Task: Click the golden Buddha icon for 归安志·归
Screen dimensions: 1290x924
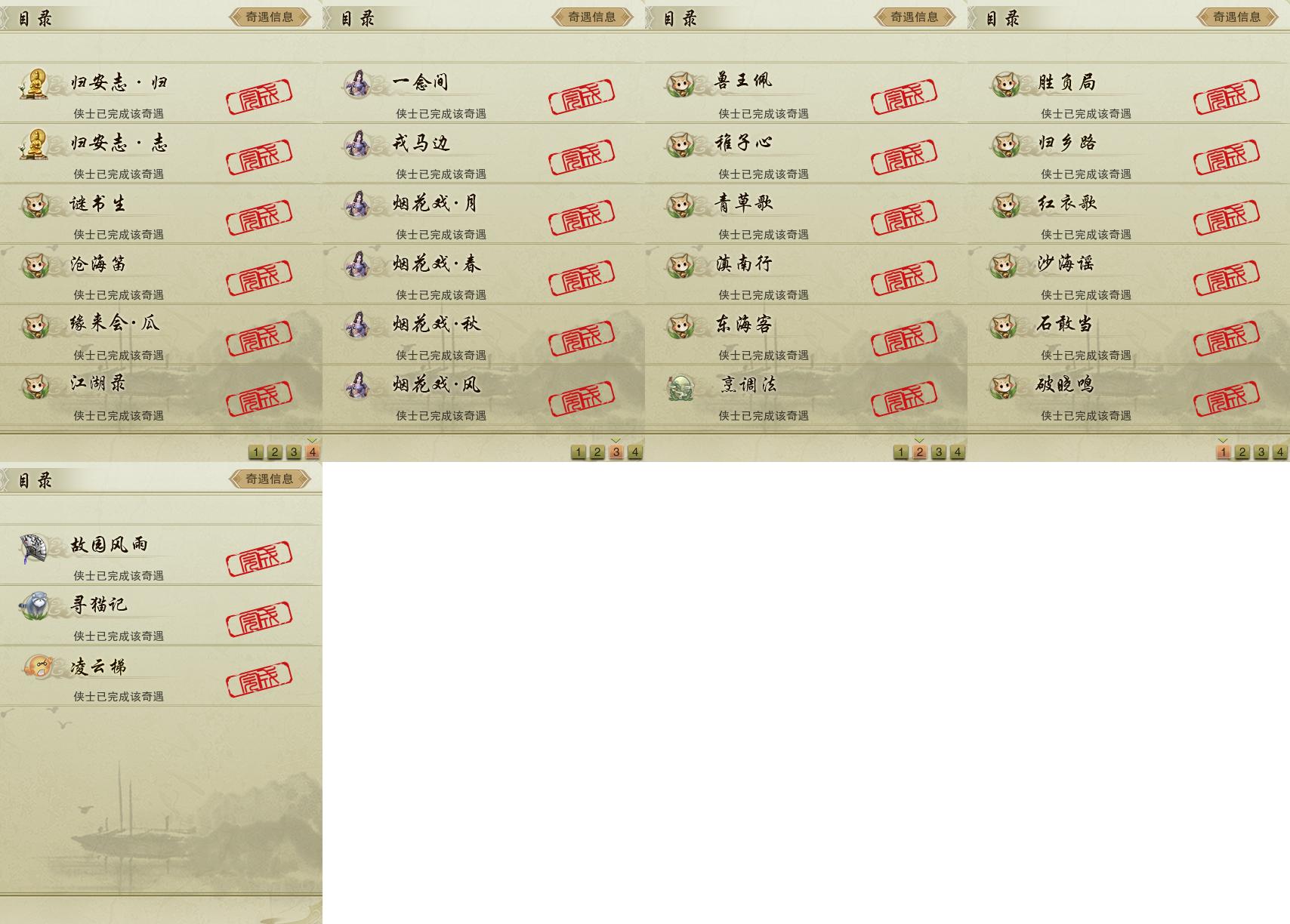Action: tap(34, 83)
